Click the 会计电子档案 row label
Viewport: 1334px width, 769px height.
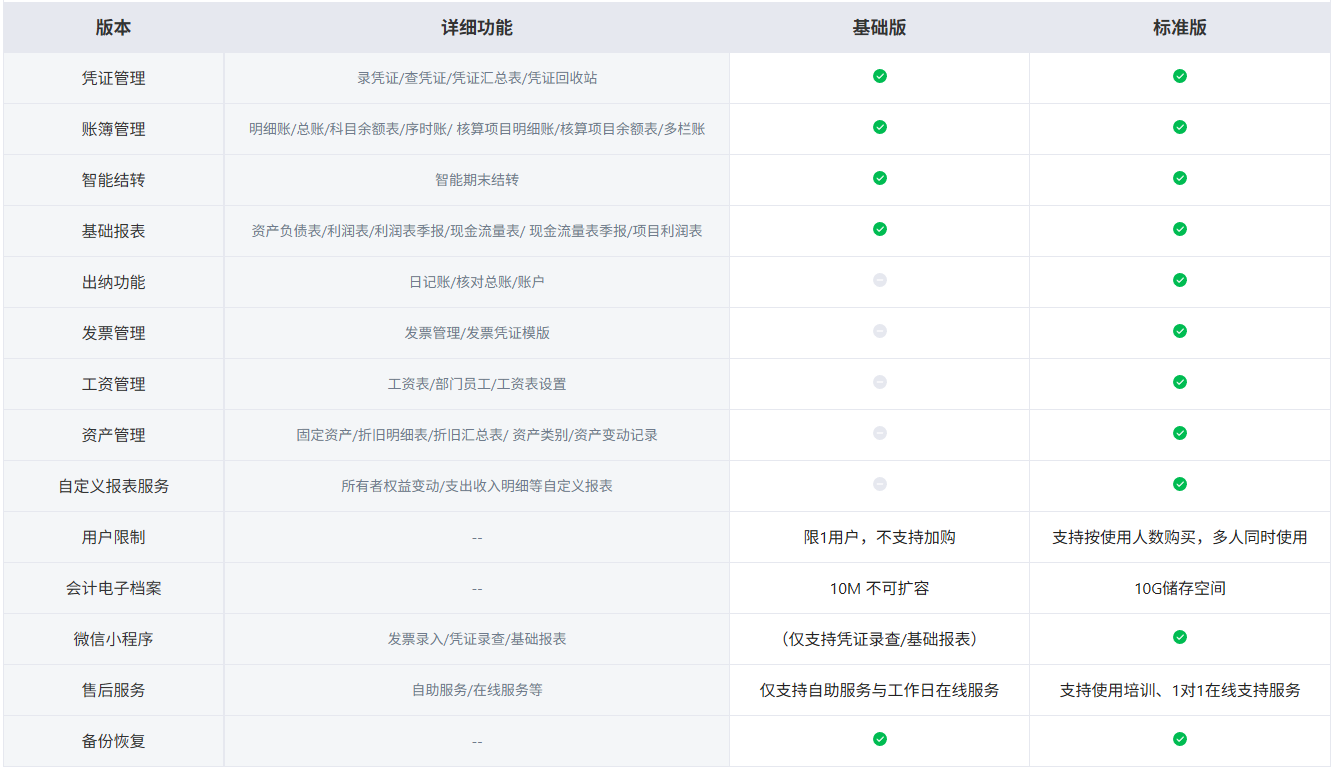pyautogui.click(x=113, y=589)
